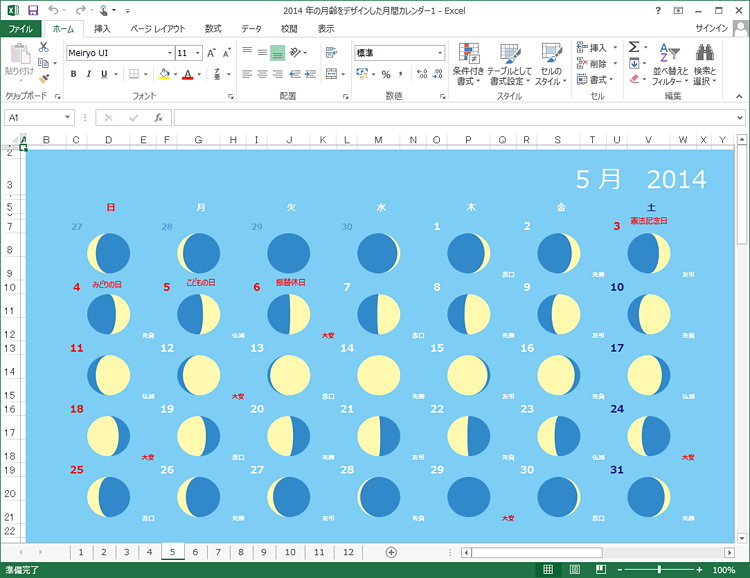Open the font size 11 dropdown
Viewport: 750px width, 578px height.
[197, 53]
